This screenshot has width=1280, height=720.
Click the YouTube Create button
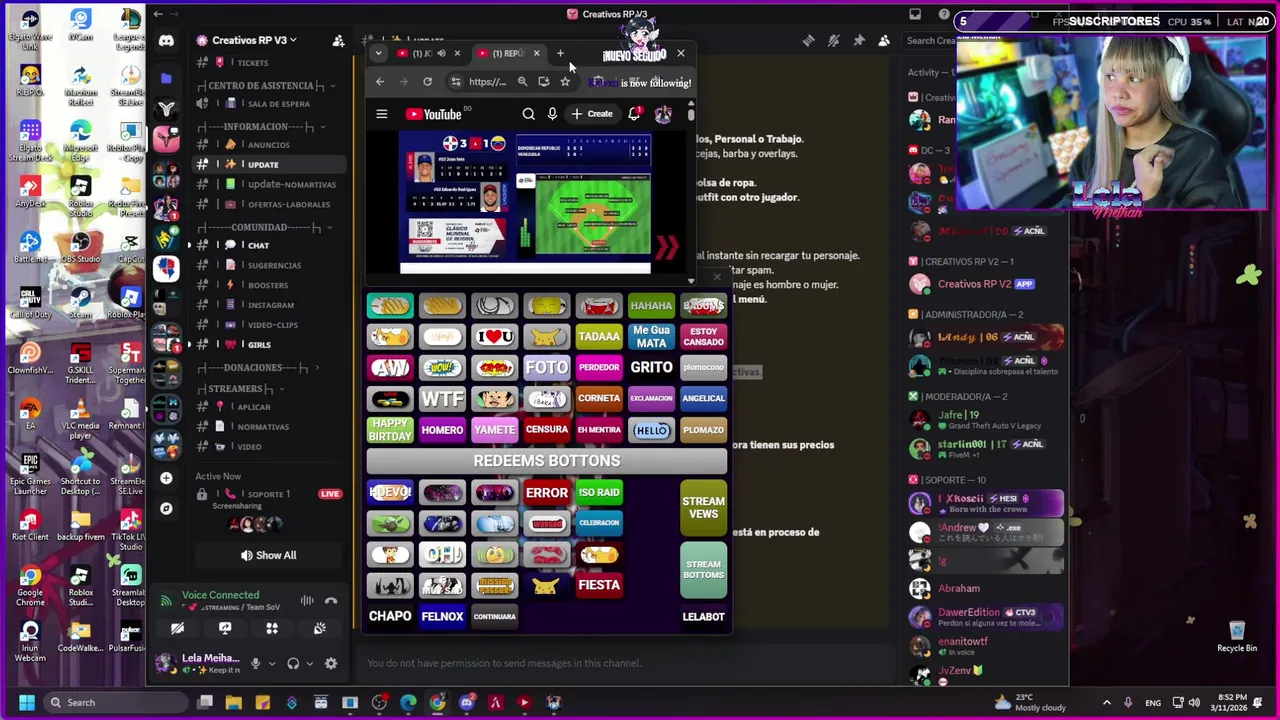(592, 114)
